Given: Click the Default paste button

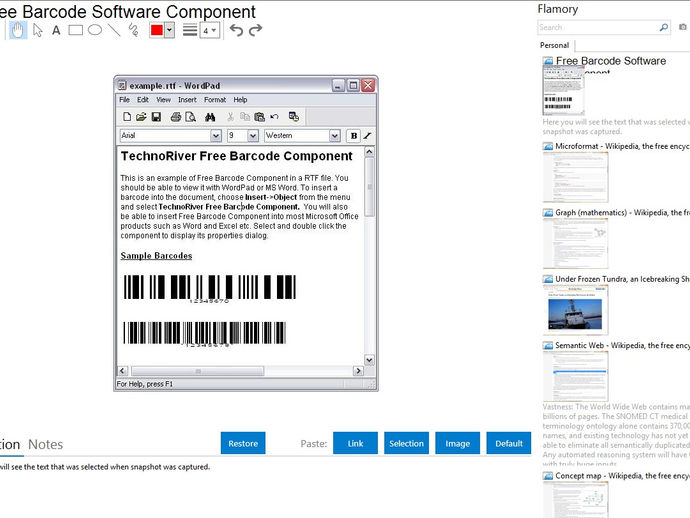Looking at the screenshot, I should (x=509, y=443).
